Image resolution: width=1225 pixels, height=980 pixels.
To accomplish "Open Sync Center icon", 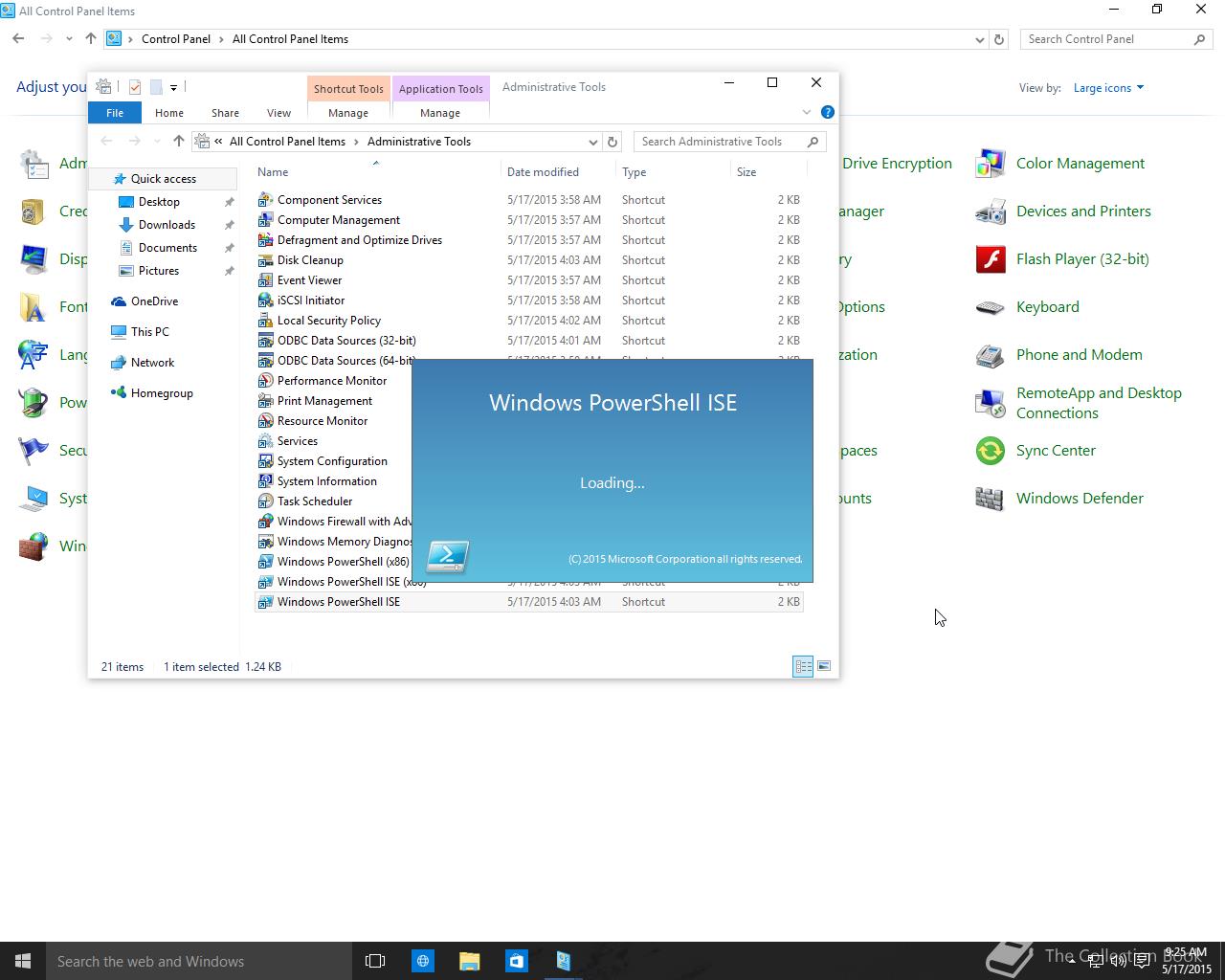I will click(x=990, y=451).
